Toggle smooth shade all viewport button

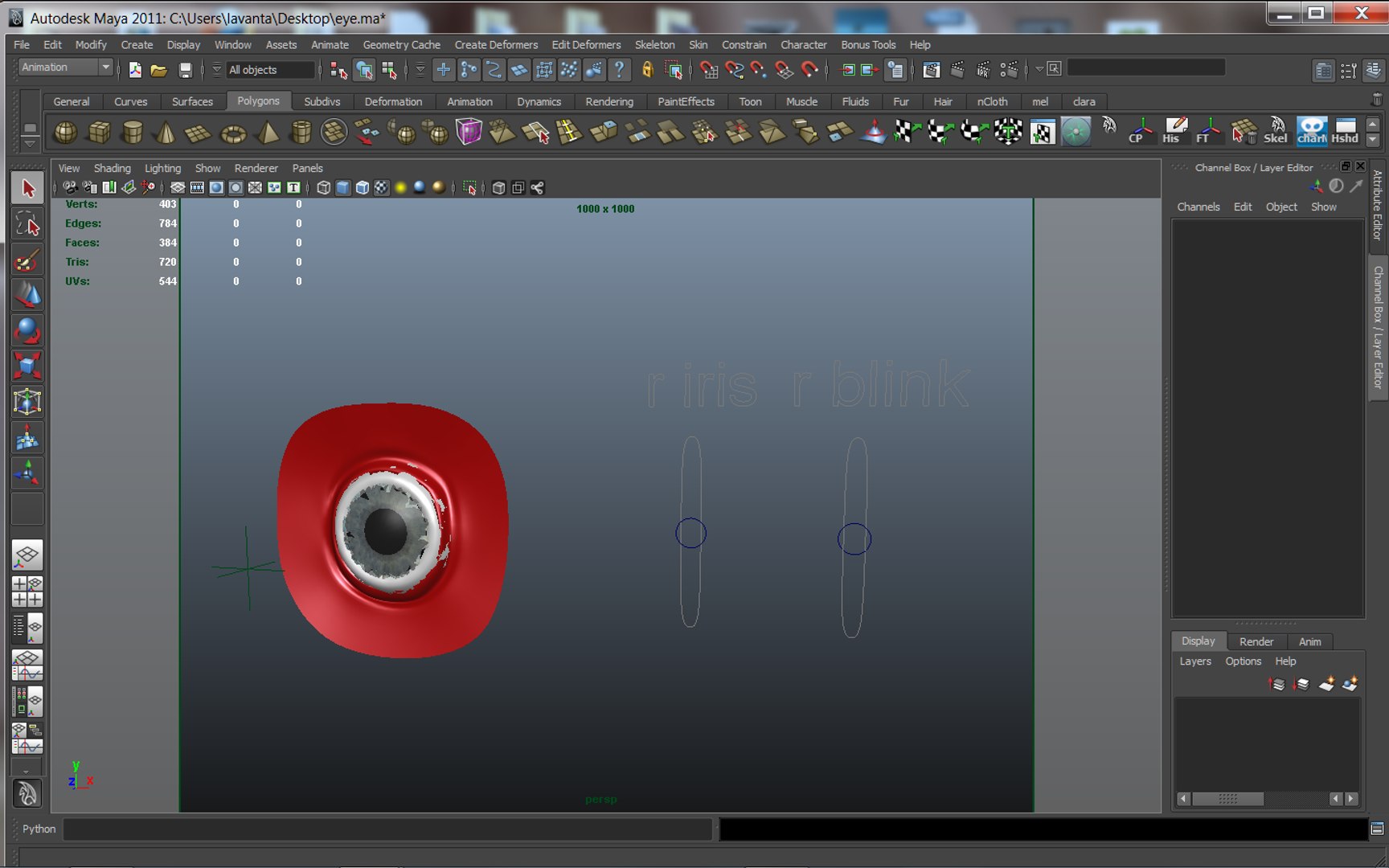click(x=343, y=188)
